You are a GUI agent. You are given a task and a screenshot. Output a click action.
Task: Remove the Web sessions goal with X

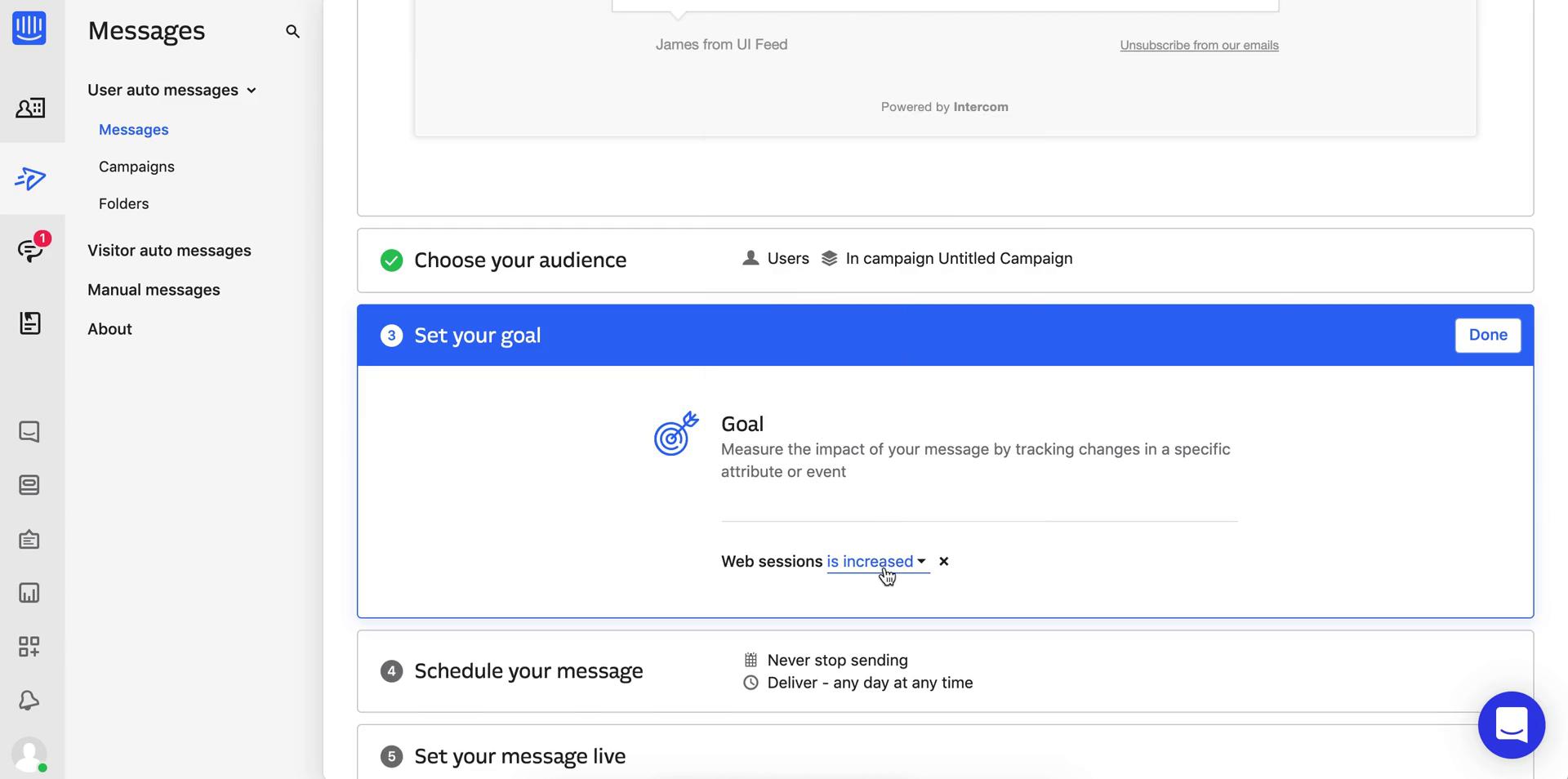tap(944, 561)
